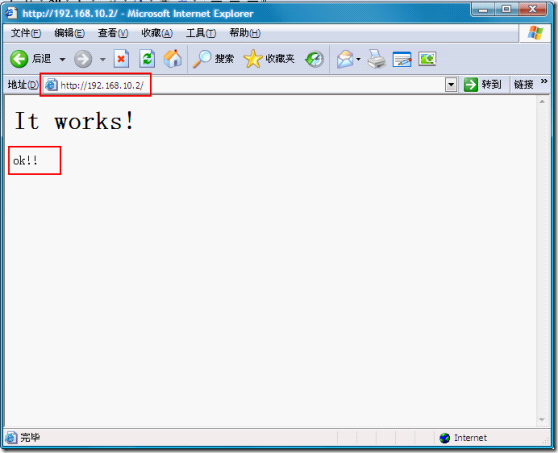Expand the address bar dropdown arrow
Screen dimensions: 558x453
click(451, 85)
